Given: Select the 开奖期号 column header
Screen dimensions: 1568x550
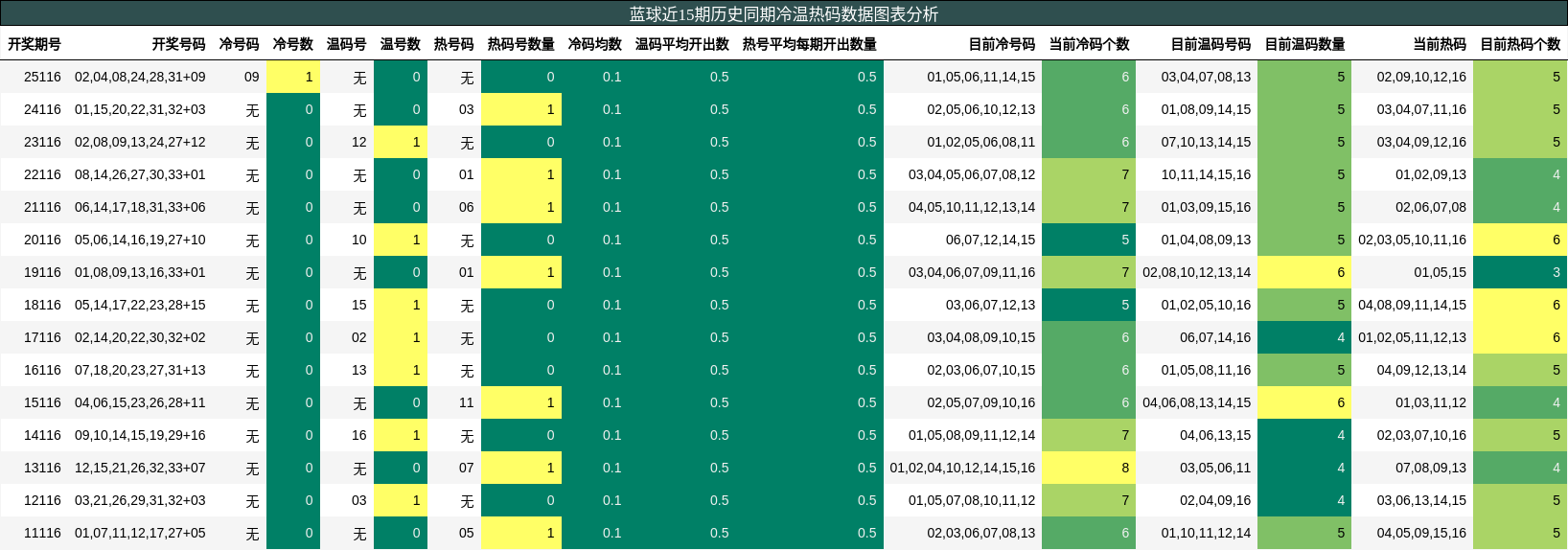Looking at the screenshot, I should click(x=35, y=44).
